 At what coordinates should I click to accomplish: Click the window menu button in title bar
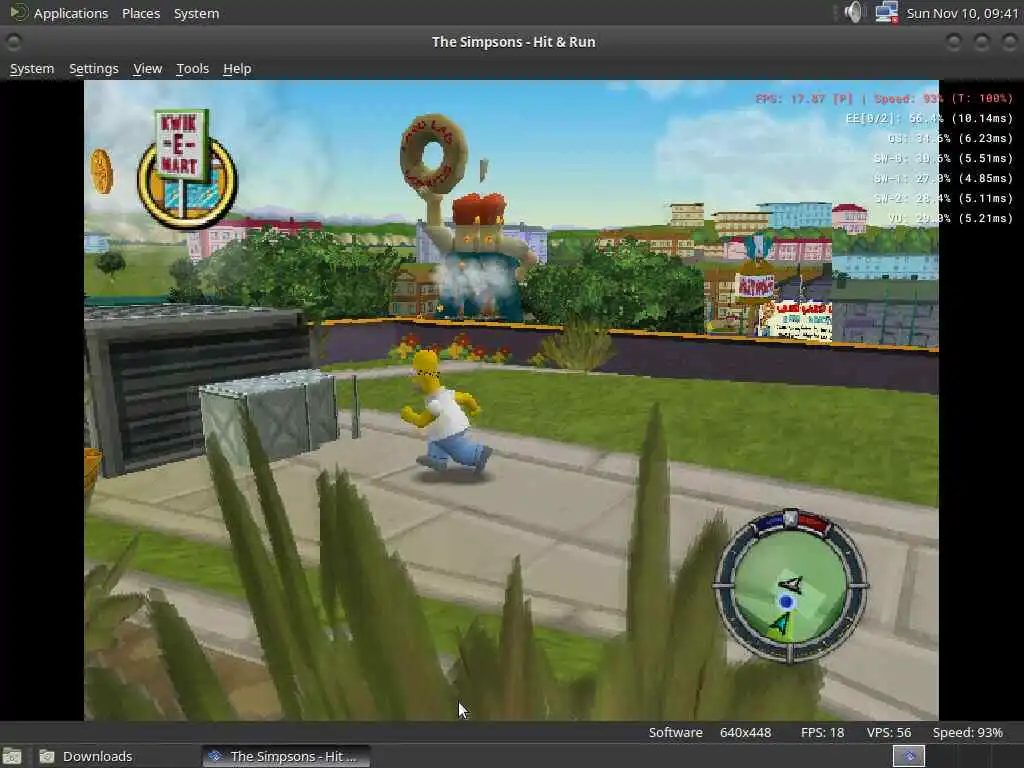click(x=13, y=42)
